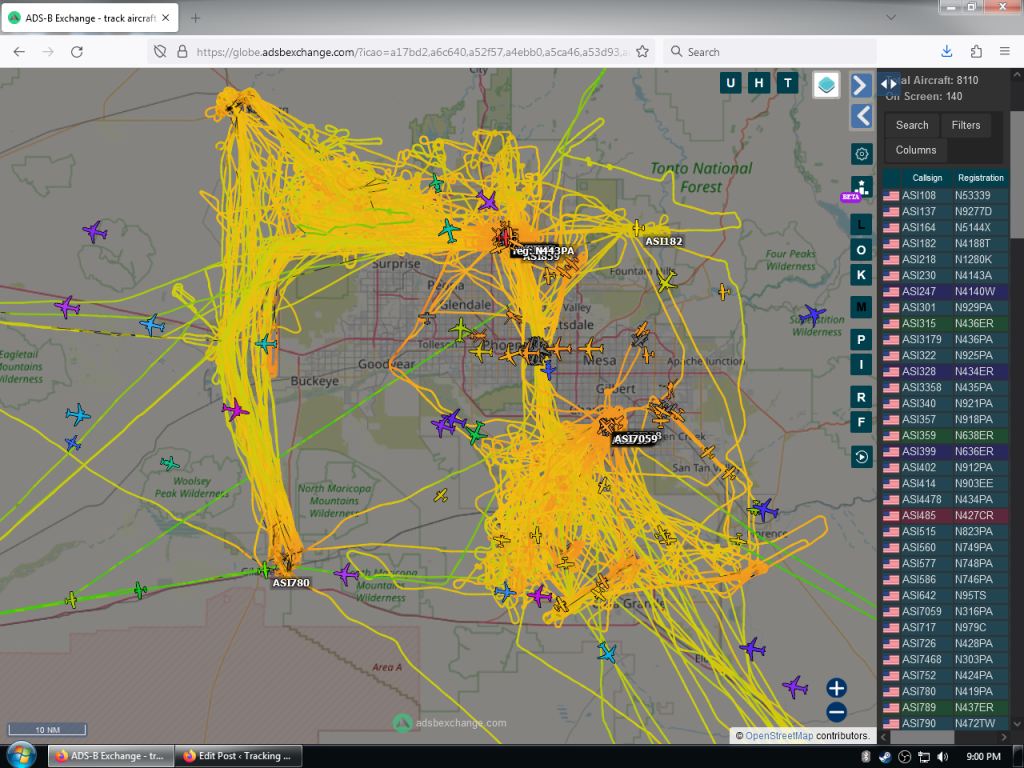Click the volume icon in tray
Viewport: 1024px width, 768px height.
pos(942,756)
